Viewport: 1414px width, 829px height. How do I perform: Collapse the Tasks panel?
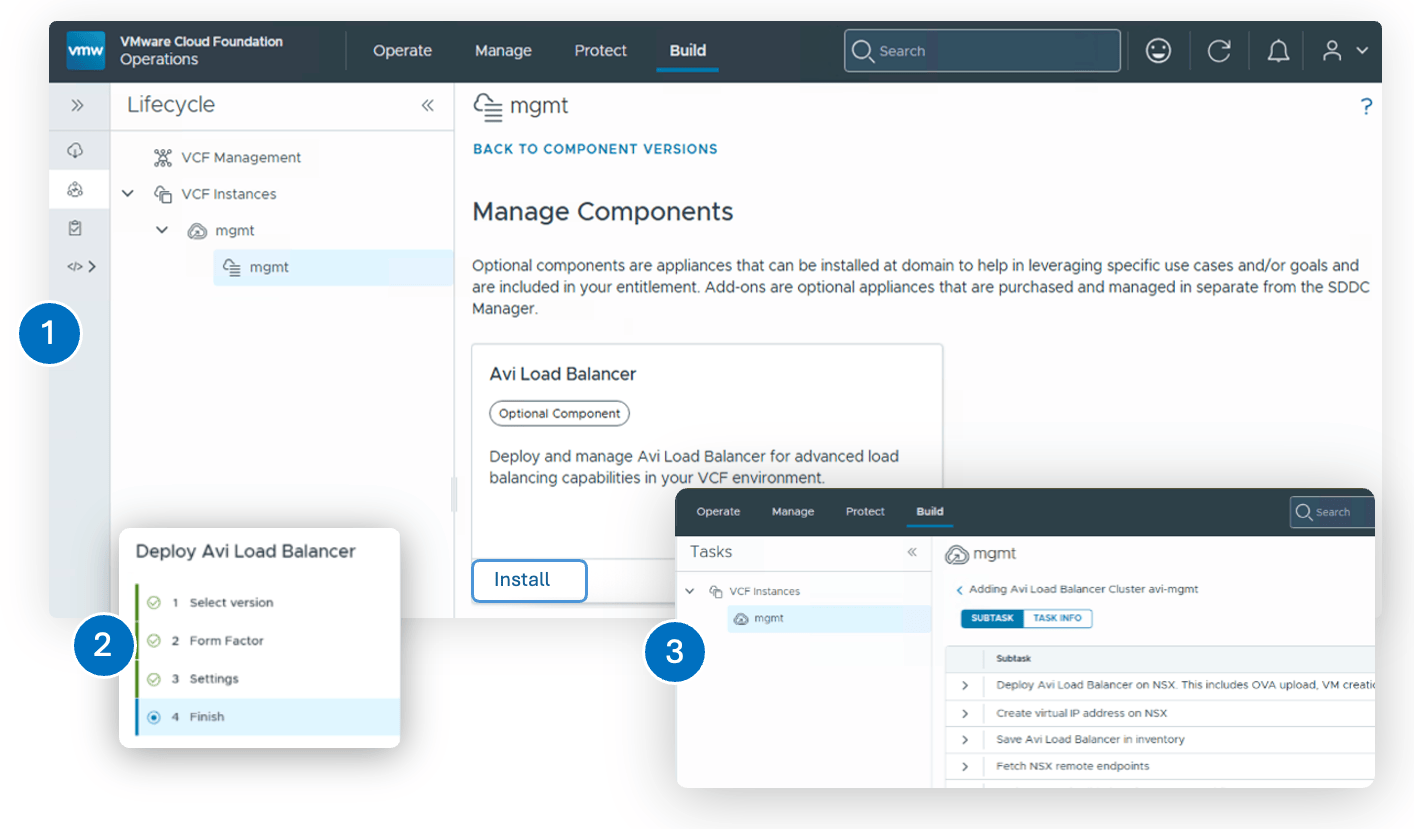[912, 552]
